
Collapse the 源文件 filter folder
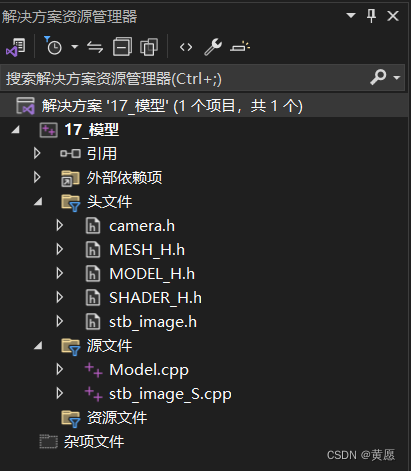pos(38,345)
